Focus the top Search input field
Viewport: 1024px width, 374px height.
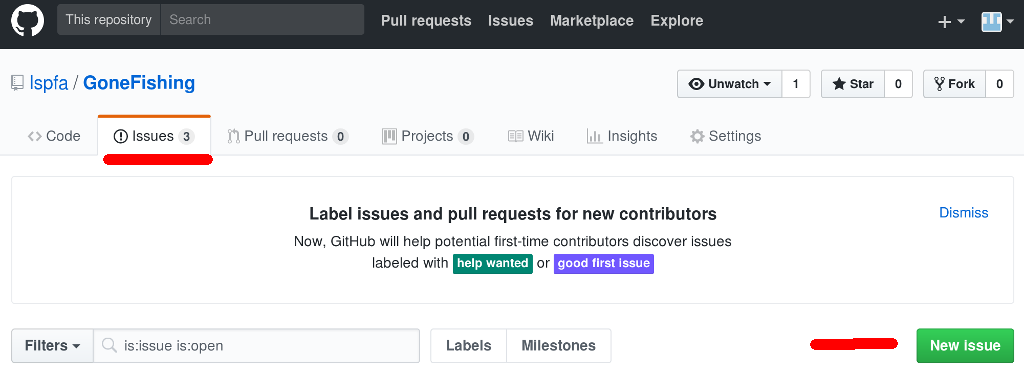pyautogui.click(x=262, y=20)
